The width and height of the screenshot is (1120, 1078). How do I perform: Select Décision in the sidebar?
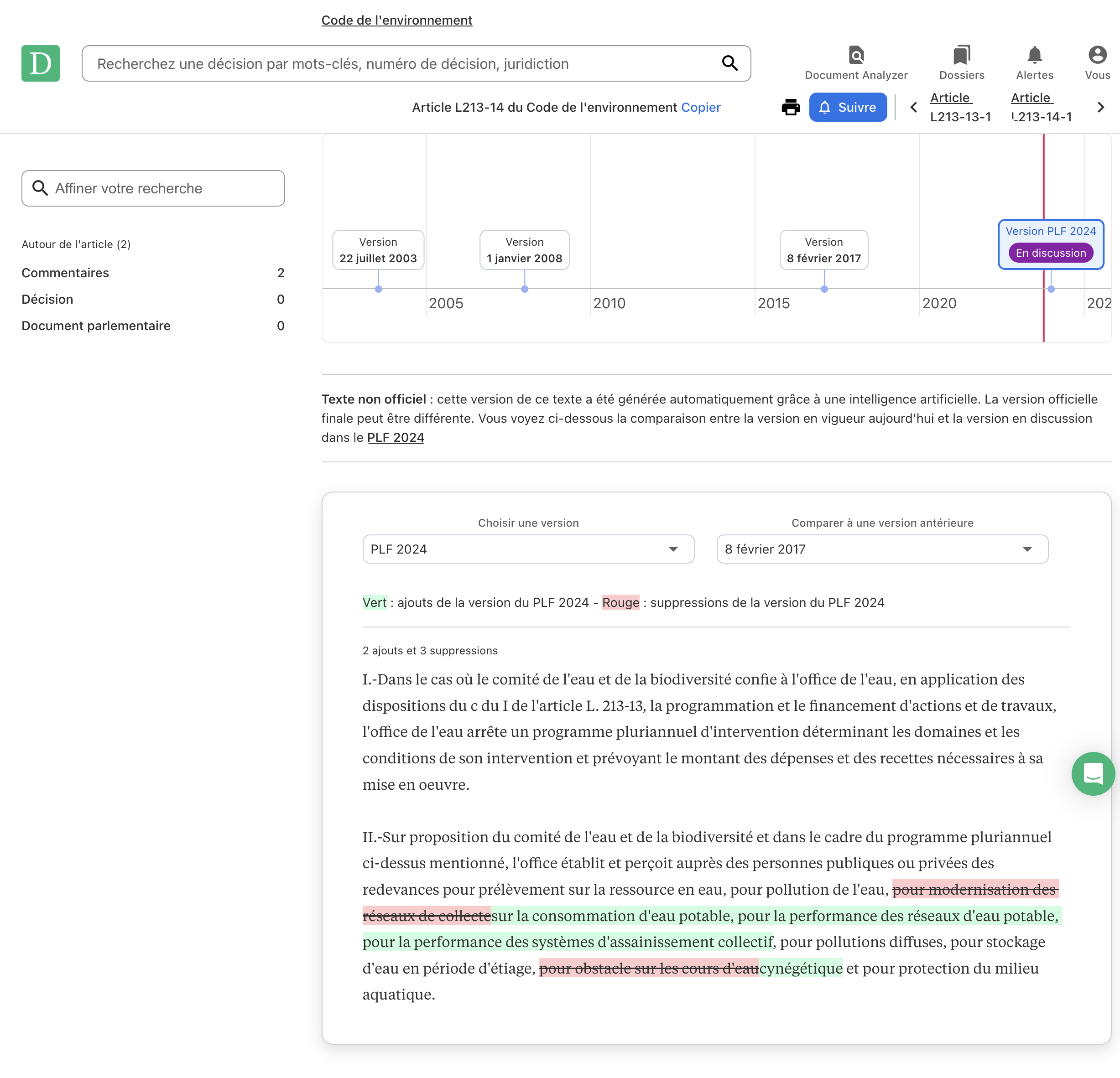pos(47,299)
